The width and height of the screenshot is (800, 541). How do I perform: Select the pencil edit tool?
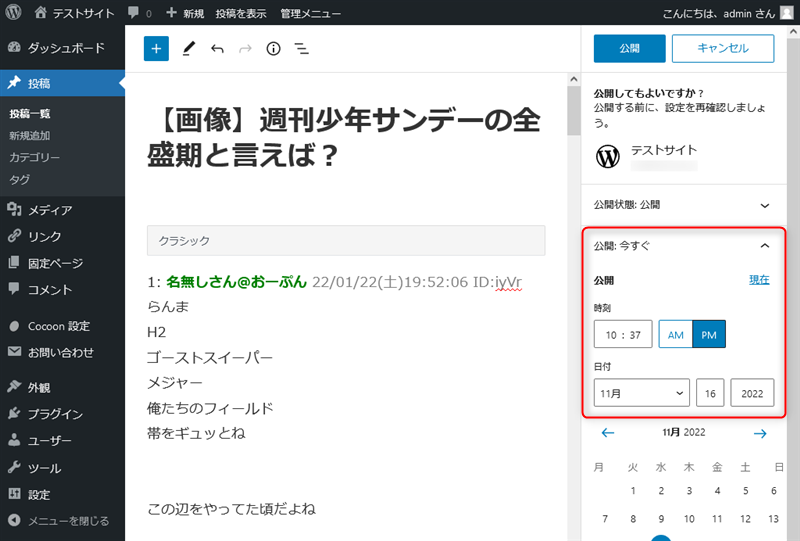(189, 48)
